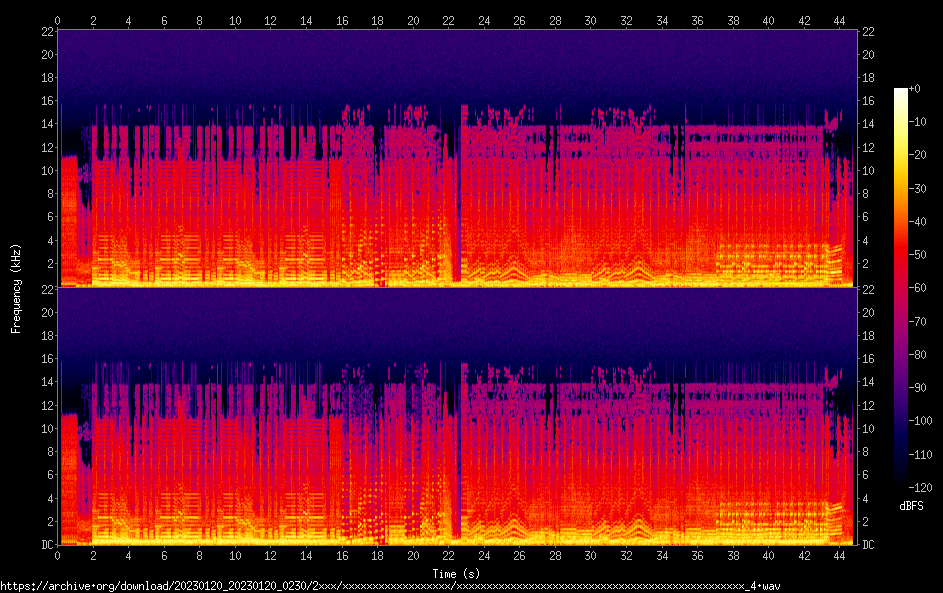Viewport: 943px width, 593px height.
Task: Click the white top of the color scale bar
Action: tap(901, 93)
